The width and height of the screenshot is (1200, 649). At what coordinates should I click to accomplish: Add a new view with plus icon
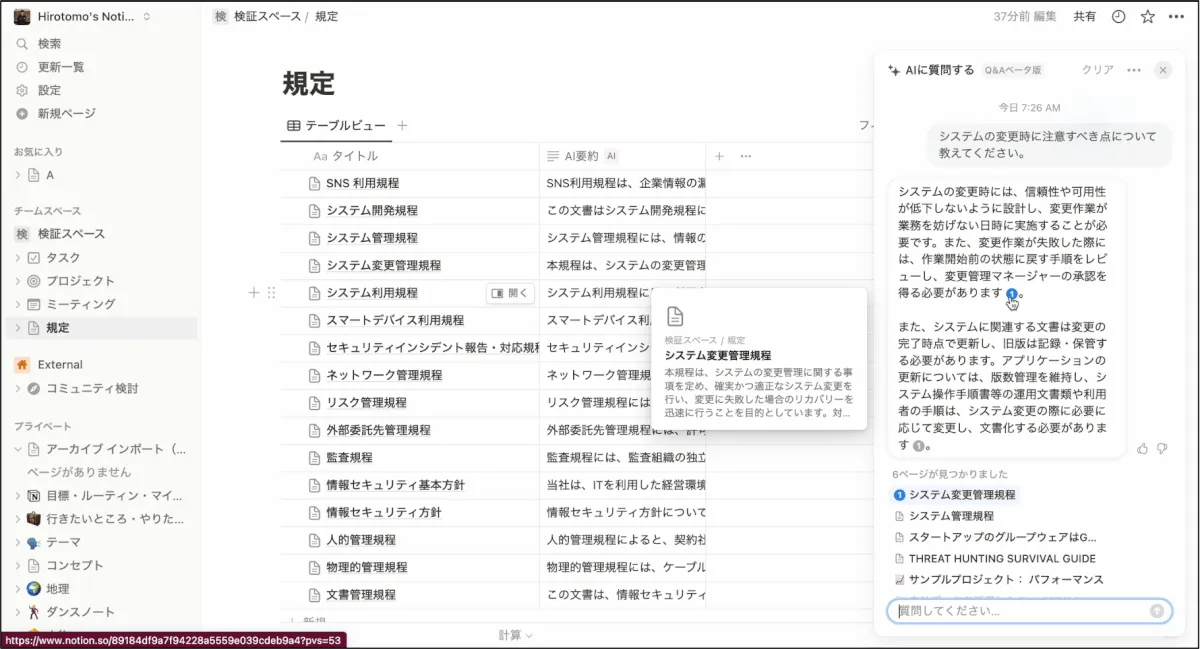[402, 126]
